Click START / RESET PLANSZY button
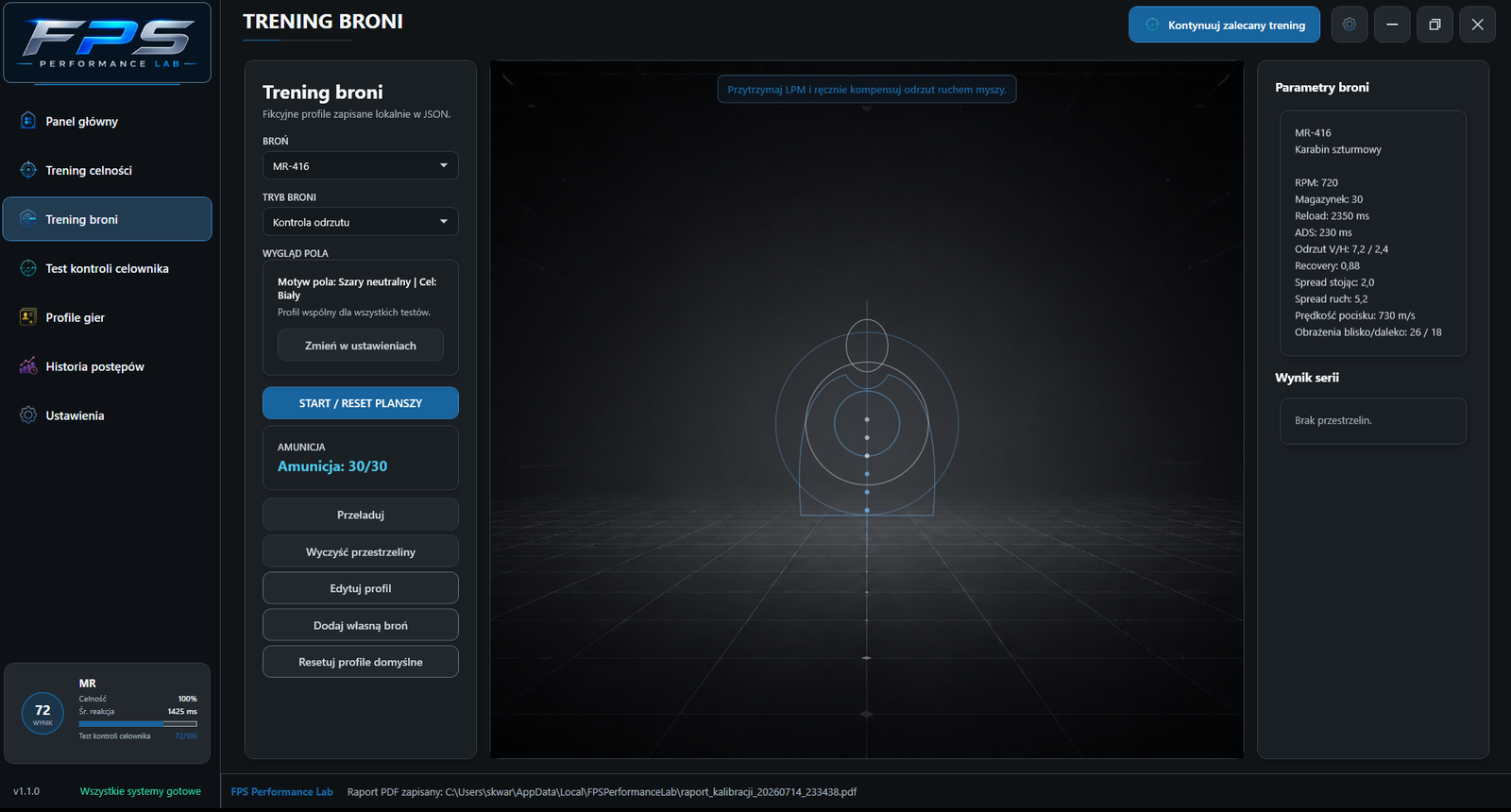 (360, 403)
